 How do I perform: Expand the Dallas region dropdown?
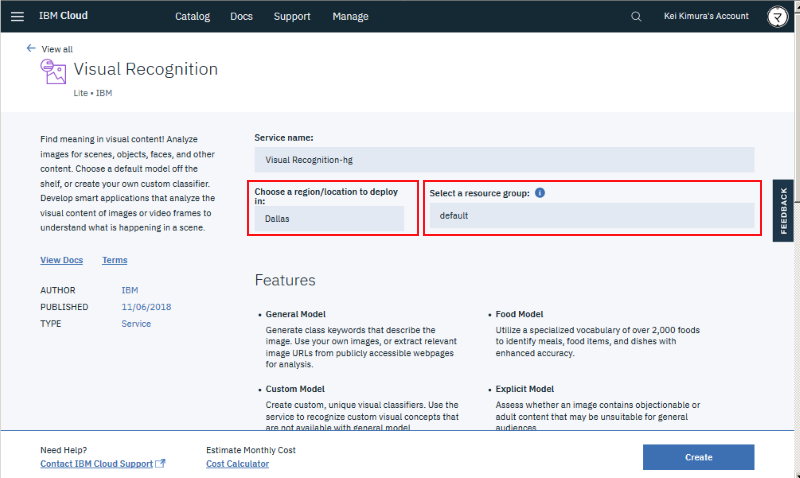point(328,218)
